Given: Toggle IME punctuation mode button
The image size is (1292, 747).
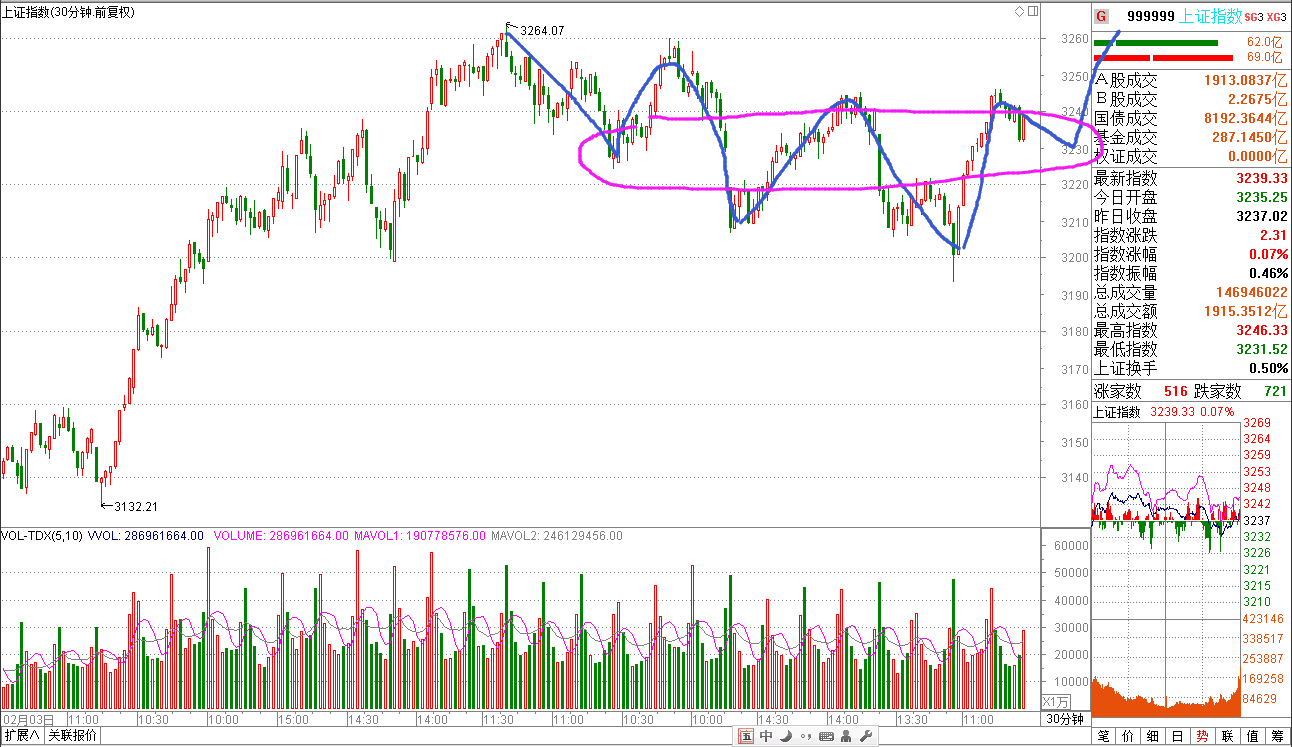Looking at the screenshot, I should [x=805, y=737].
